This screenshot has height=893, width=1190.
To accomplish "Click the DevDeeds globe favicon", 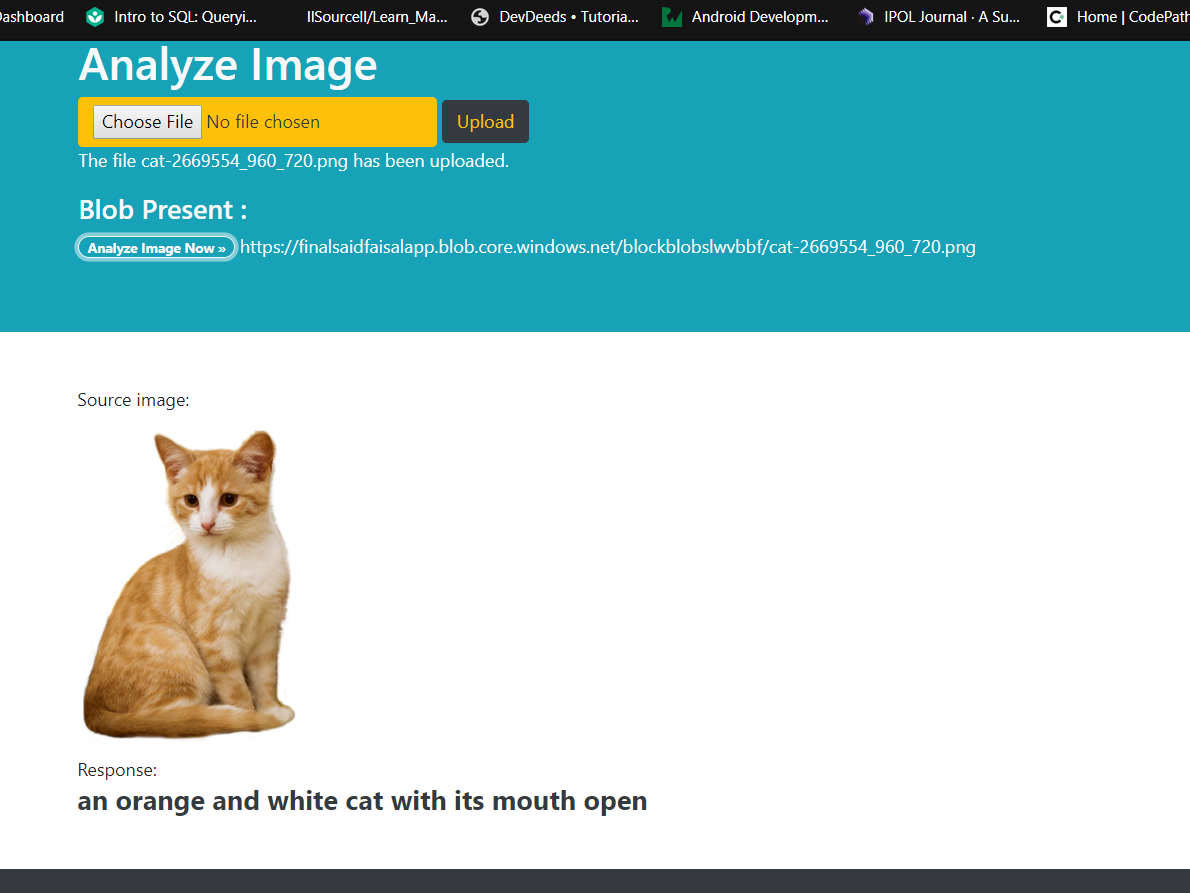I will tap(479, 16).
